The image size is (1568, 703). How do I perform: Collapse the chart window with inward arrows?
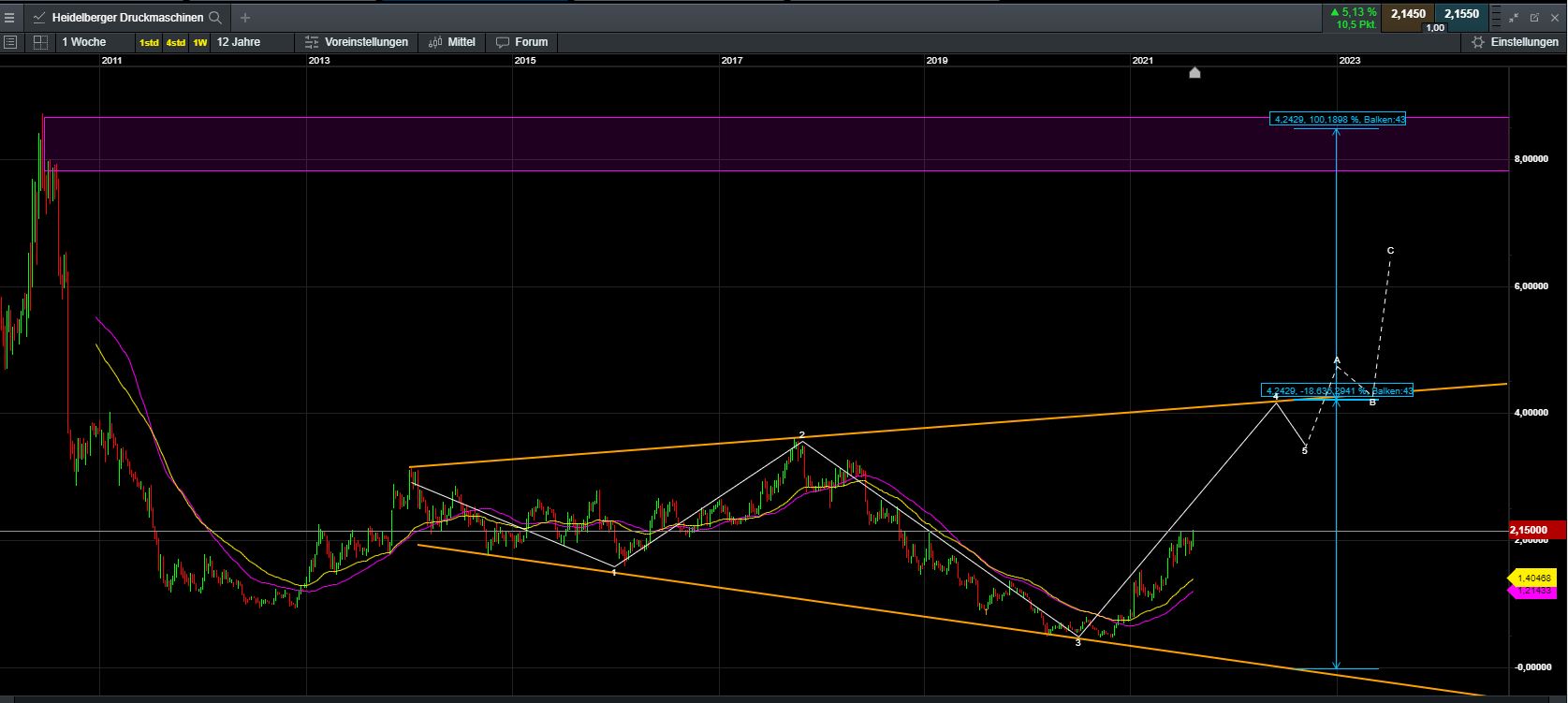[1515, 17]
